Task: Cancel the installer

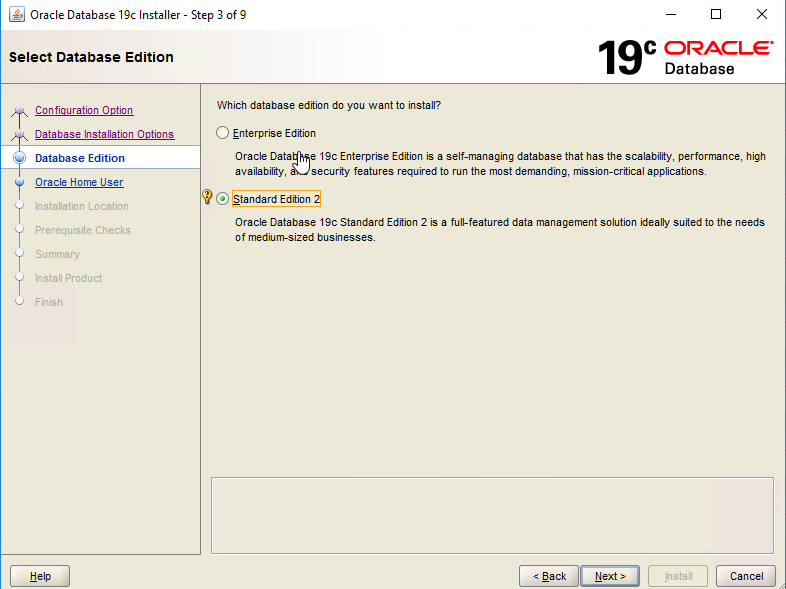Action: coord(746,576)
